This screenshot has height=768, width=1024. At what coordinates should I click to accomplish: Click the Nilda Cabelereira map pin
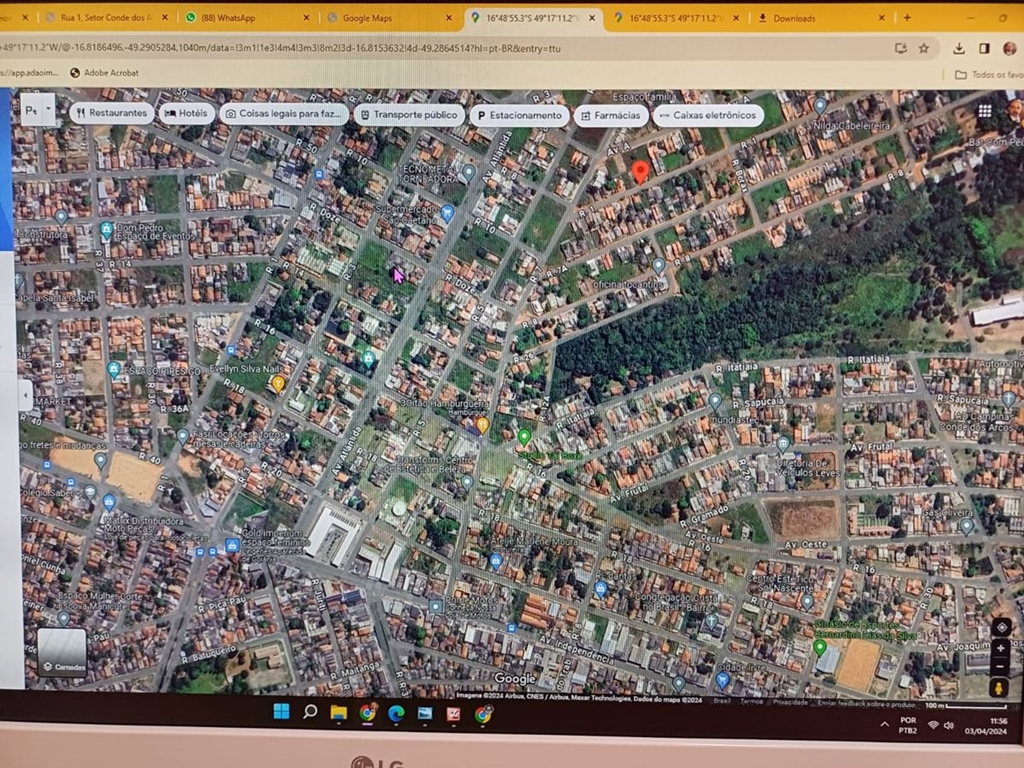[820, 105]
